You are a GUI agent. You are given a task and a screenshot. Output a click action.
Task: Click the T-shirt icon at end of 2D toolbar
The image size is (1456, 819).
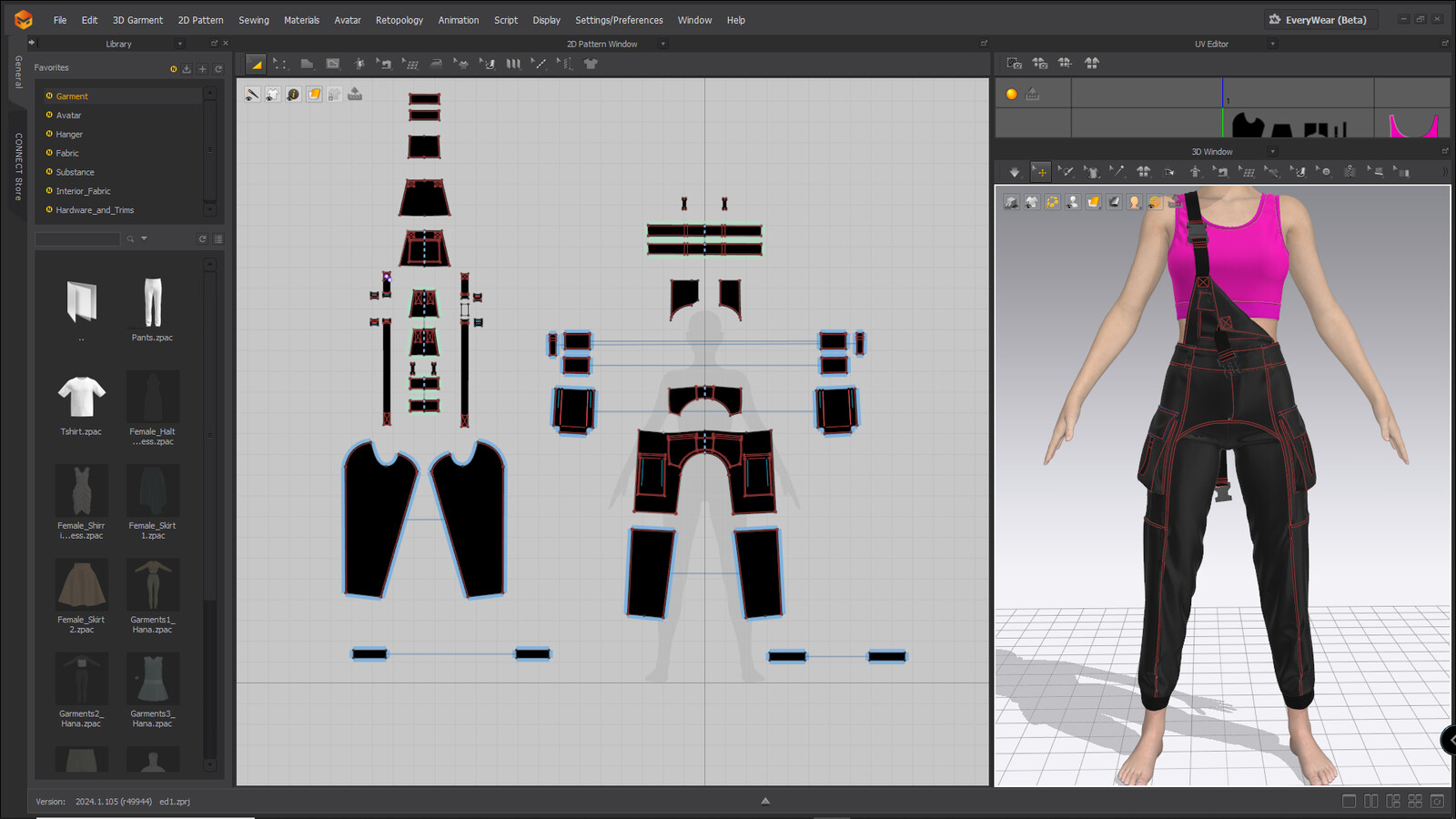click(591, 64)
